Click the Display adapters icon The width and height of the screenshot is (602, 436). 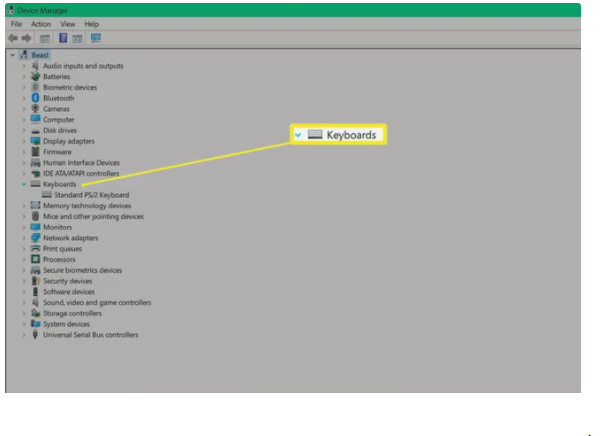pyautogui.click(x=35, y=141)
